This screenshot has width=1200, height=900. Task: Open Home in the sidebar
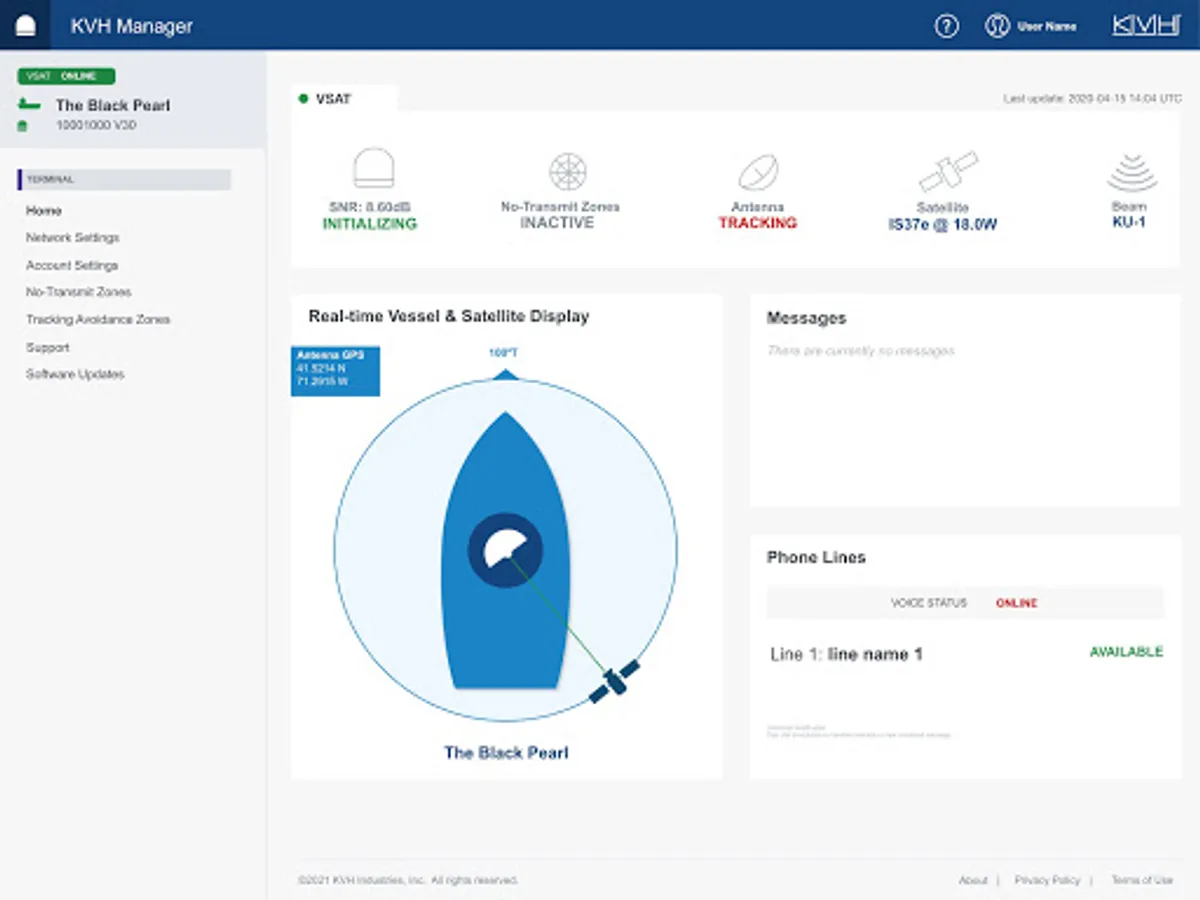coord(44,211)
